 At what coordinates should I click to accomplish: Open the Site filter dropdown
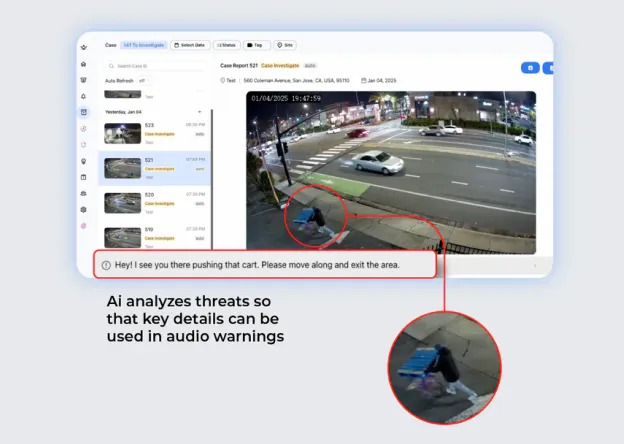tap(285, 45)
